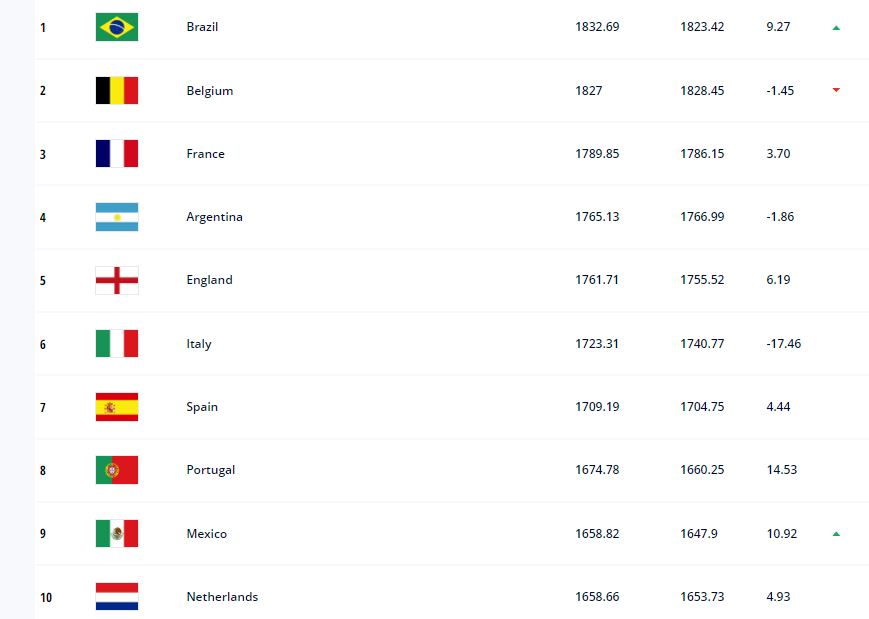This screenshot has height=619, width=869.
Task: Click the Argentina flag icon
Action: (117, 217)
